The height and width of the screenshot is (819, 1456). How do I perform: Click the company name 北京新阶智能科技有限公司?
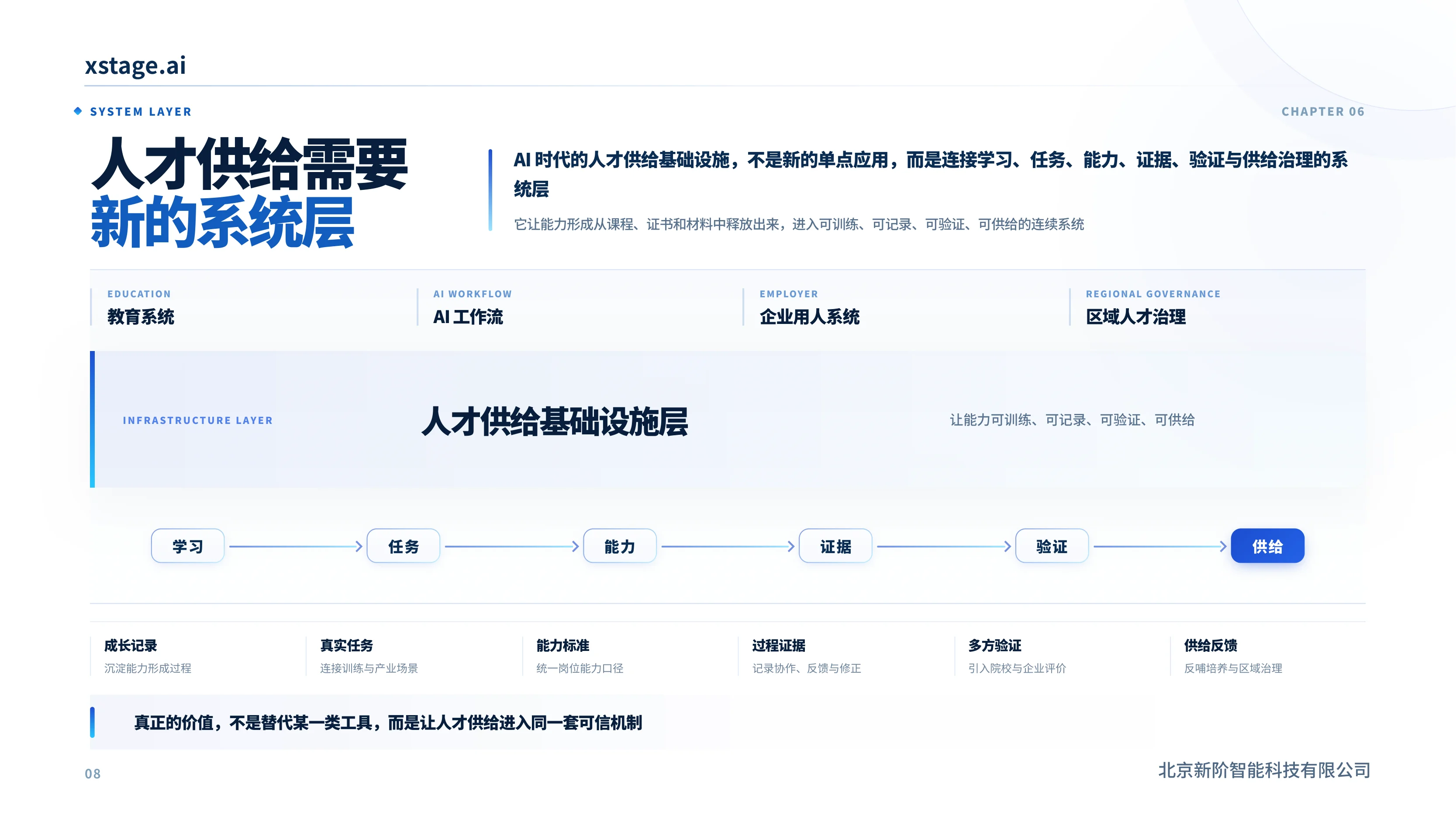pyautogui.click(x=1264, y=771)
